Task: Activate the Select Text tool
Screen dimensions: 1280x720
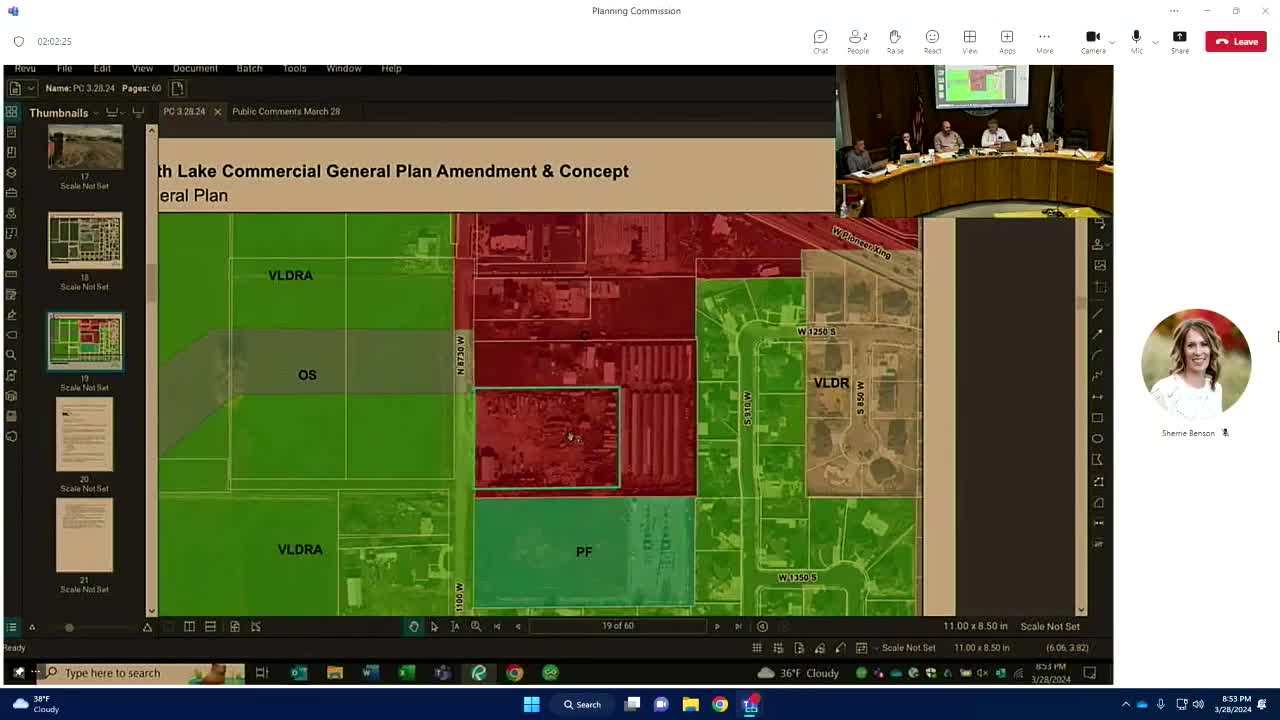Action: pyautogui.click(x=455, y=626)
